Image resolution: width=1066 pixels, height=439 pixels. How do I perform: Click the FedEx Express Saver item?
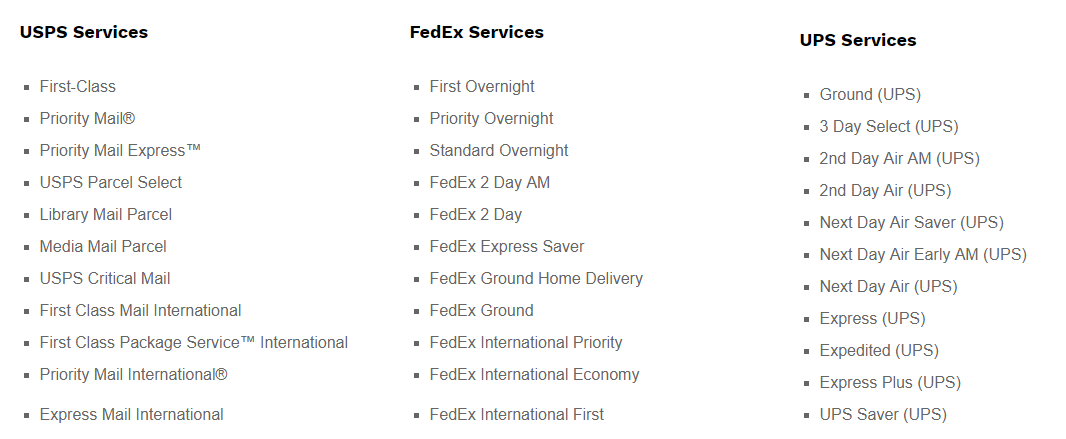tap(507, 247)
